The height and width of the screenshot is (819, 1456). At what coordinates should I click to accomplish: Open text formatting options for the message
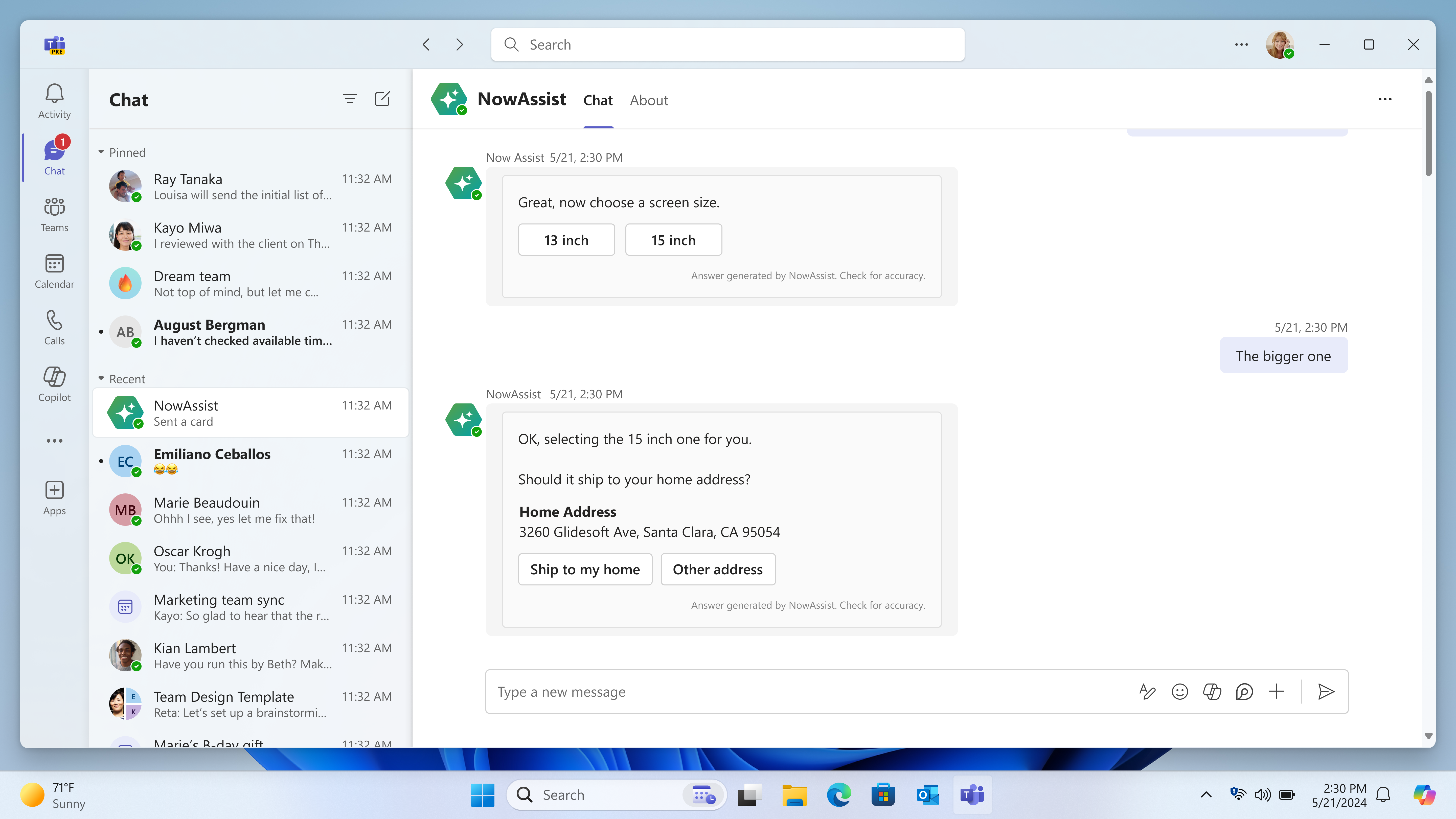pyautogui.click(x=1147, y=691)
